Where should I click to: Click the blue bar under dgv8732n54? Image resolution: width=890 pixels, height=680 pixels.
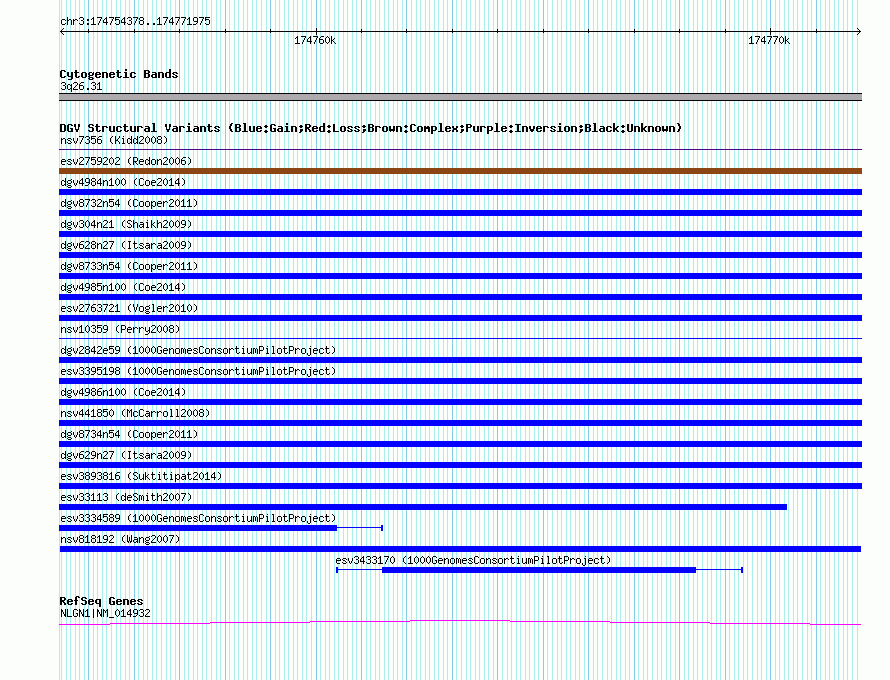pos(460,213)
